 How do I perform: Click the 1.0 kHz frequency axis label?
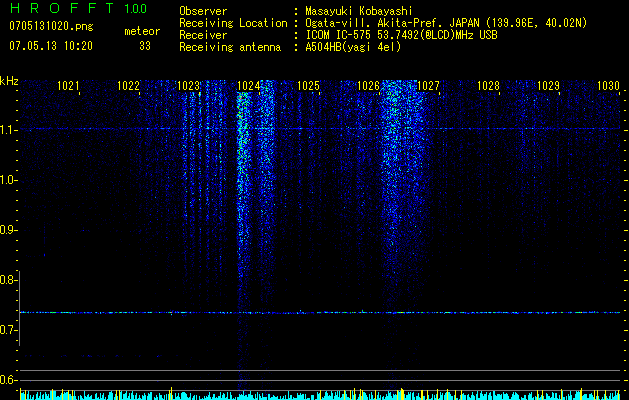[7, 180]
